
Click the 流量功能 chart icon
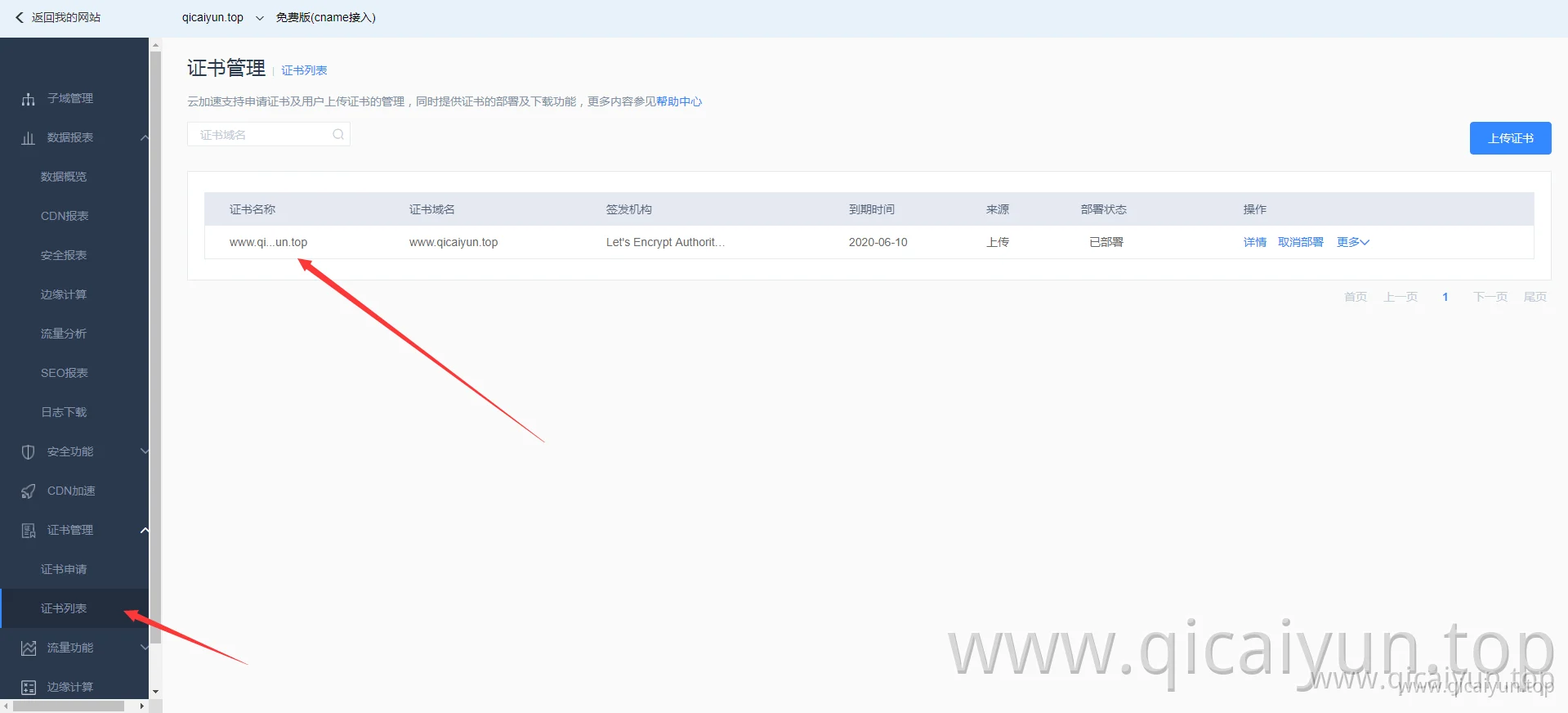pos(29,648)
